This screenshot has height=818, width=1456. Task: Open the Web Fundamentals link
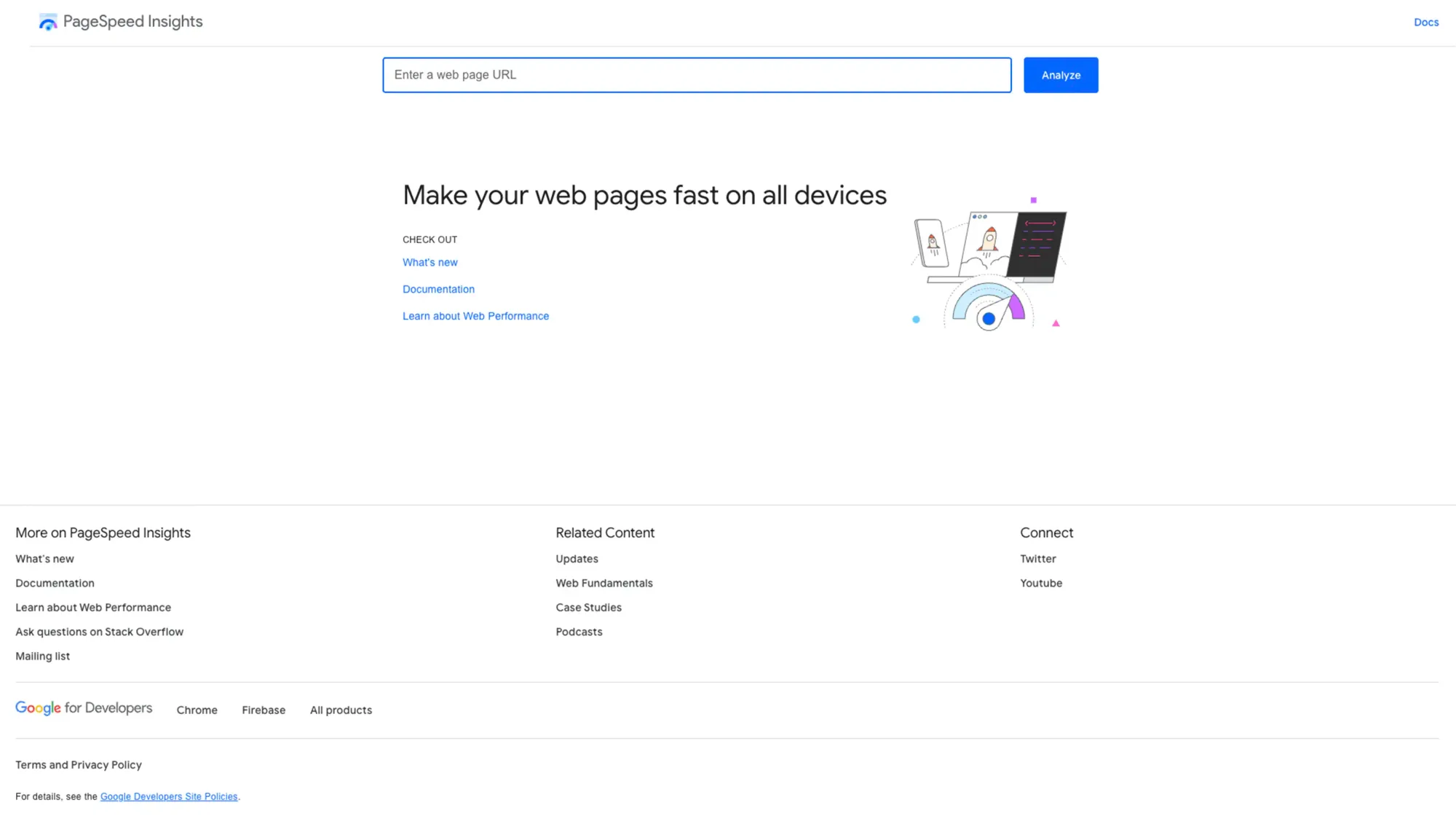(x=604, y=584)
